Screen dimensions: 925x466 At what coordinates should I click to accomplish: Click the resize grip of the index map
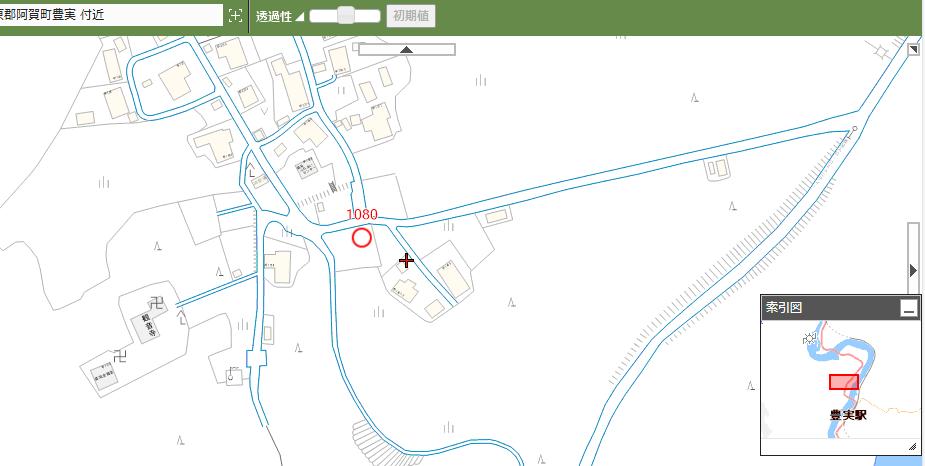click(x=912, y=447)
